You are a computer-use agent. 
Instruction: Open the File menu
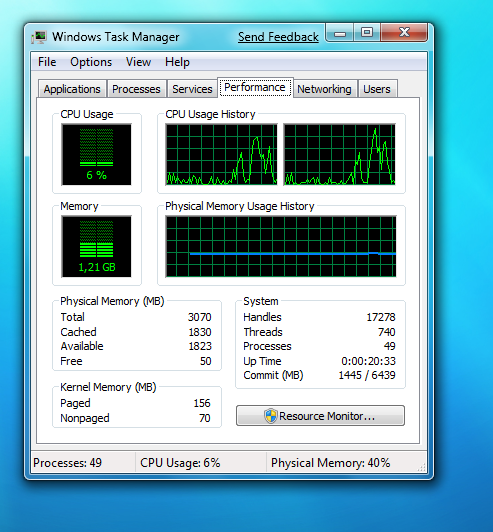47,62
